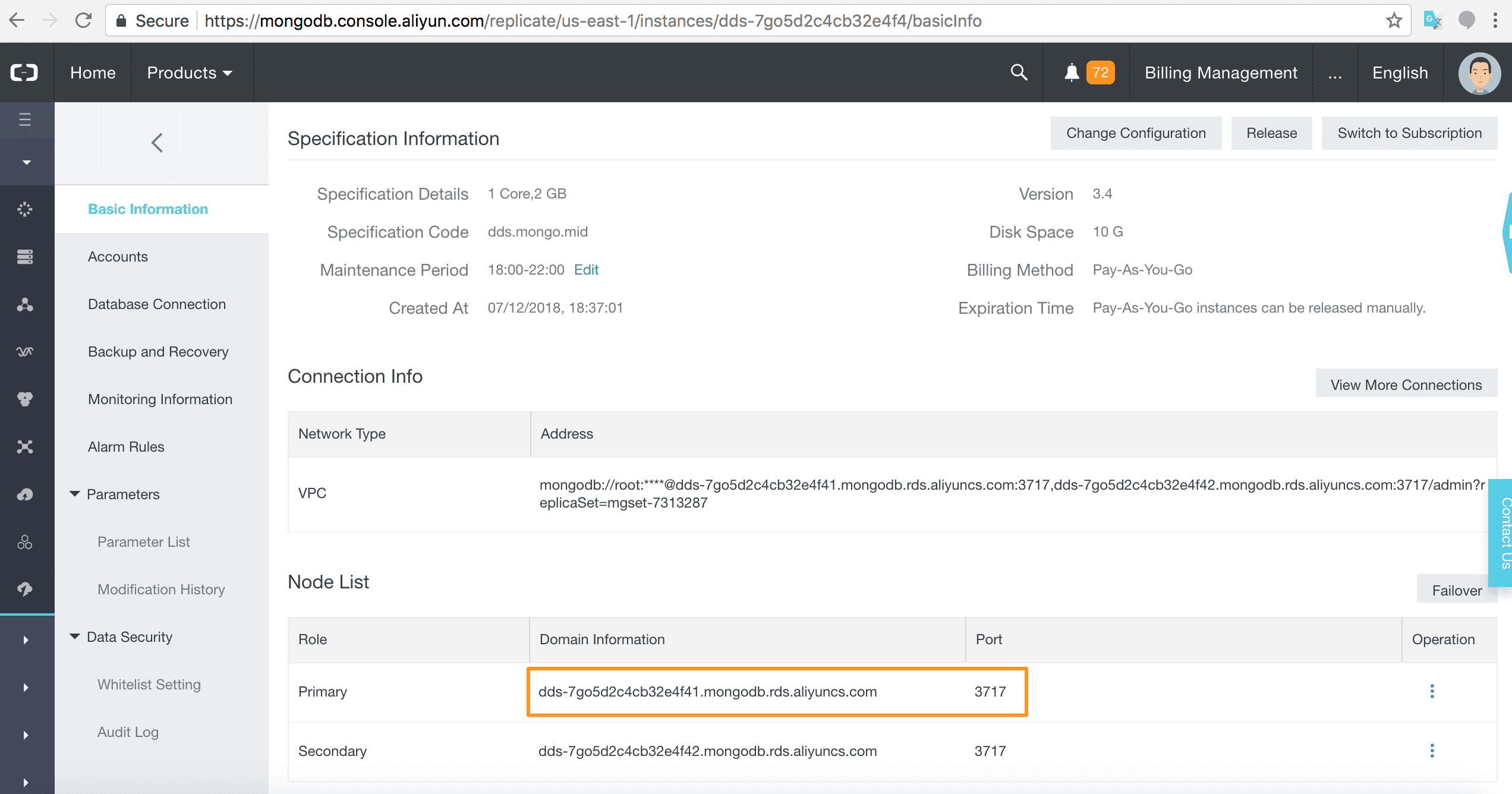Screen dimensions: 1512x794
Task: Expand the bottom collapsed sidebar group arrow
Action: click(x=26, y=782)
